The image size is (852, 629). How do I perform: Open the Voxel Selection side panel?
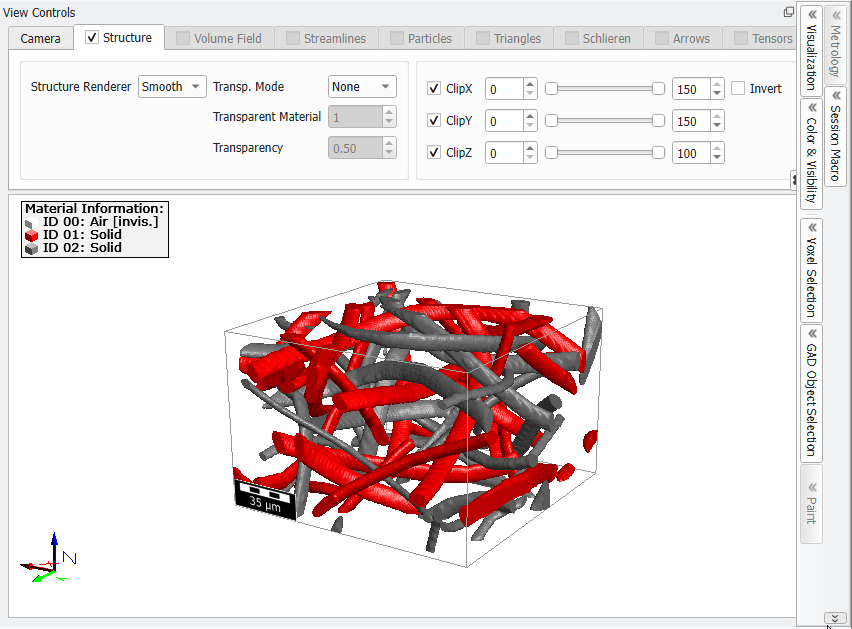pyautogui.click(x=811, y=271)
